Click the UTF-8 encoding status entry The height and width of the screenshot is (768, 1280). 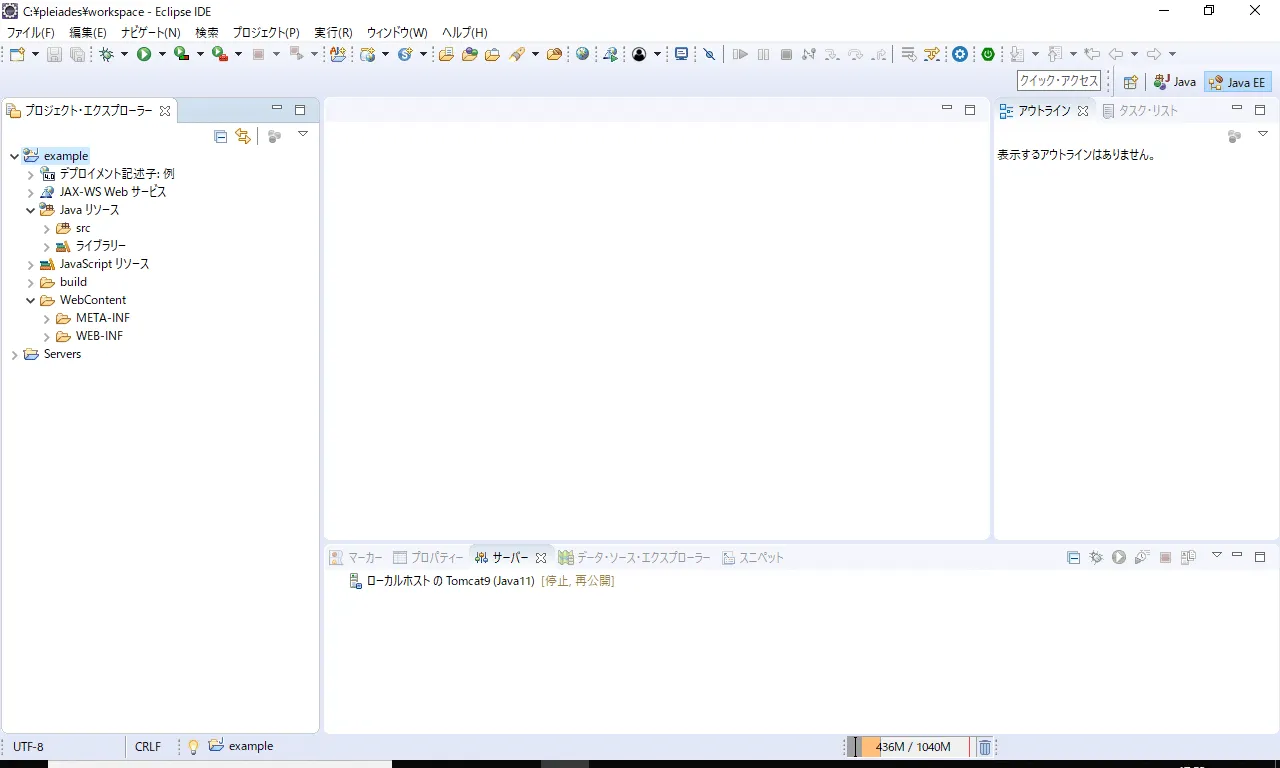tap(28, 747)
